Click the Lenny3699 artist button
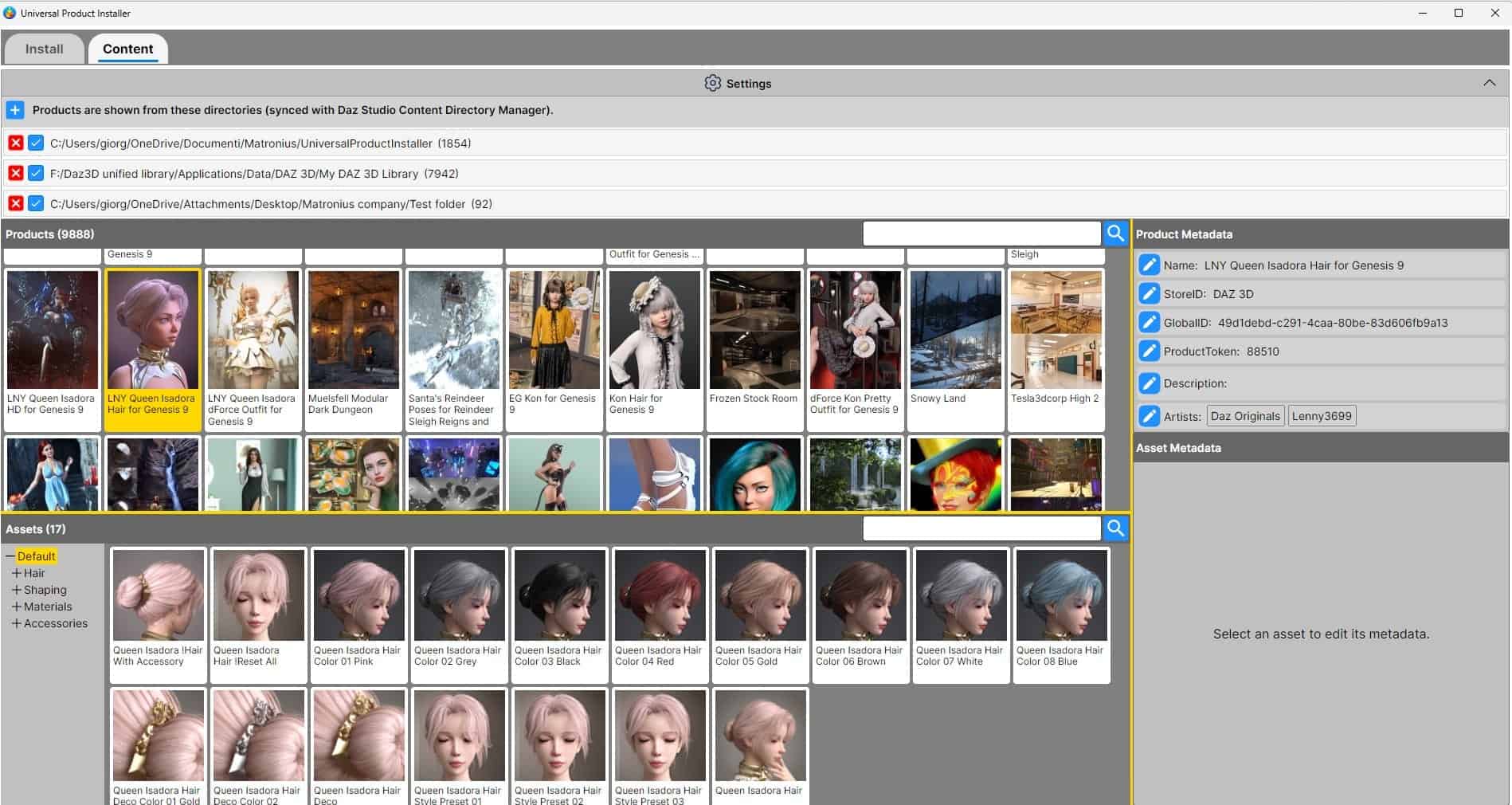This screenshot has height=805, width=1512. pyautogui.click(x=1322, y=415)
